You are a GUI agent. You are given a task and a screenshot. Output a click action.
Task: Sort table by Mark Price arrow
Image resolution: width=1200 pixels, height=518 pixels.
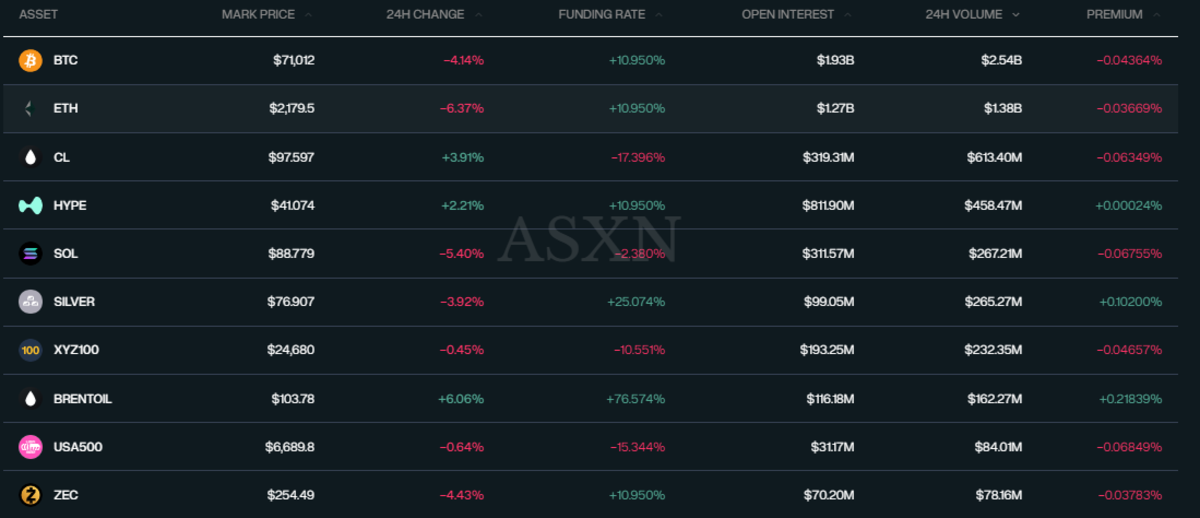click(308, 15)
